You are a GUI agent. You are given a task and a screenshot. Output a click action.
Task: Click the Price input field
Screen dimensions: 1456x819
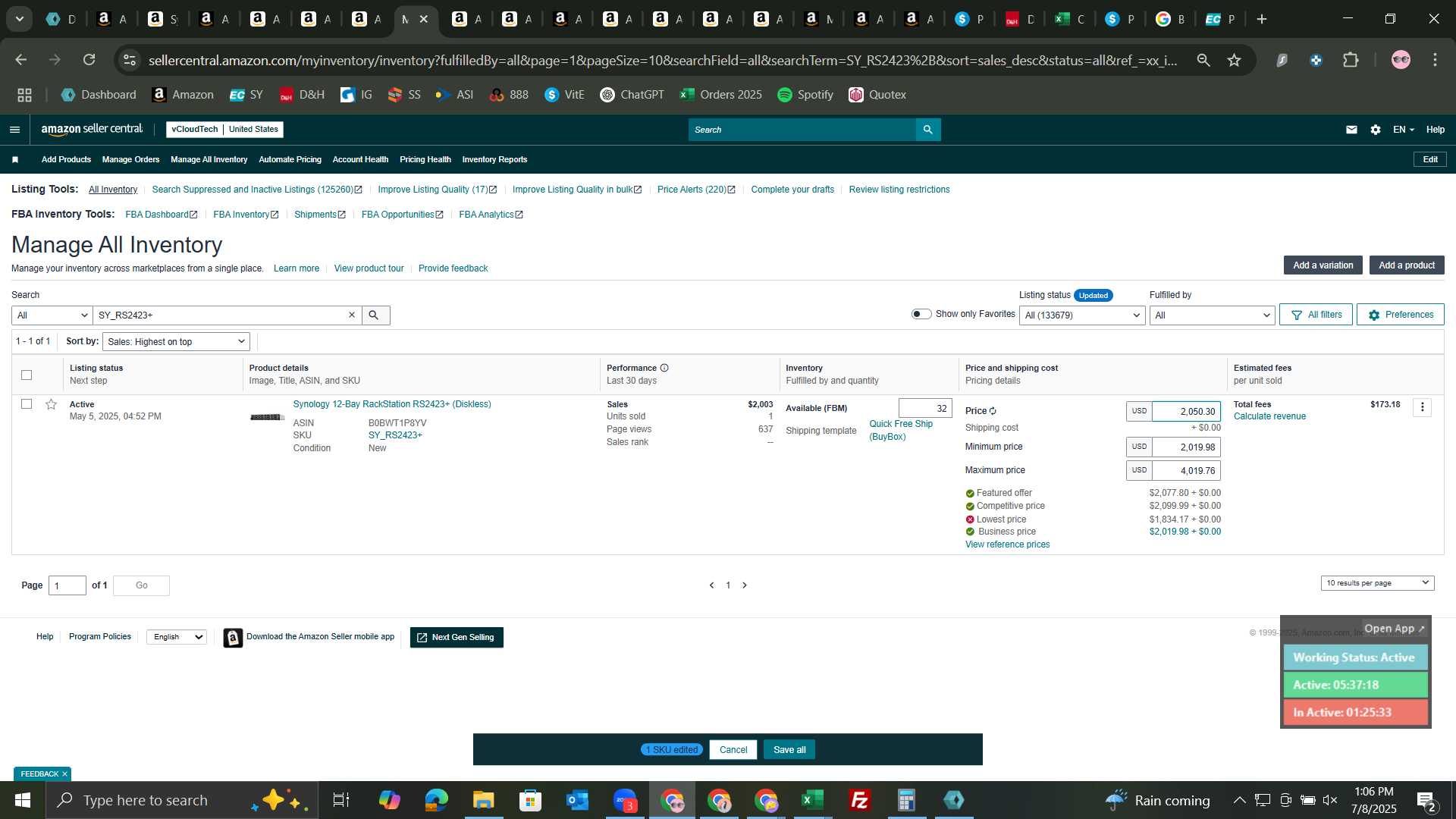point(1186,411)
